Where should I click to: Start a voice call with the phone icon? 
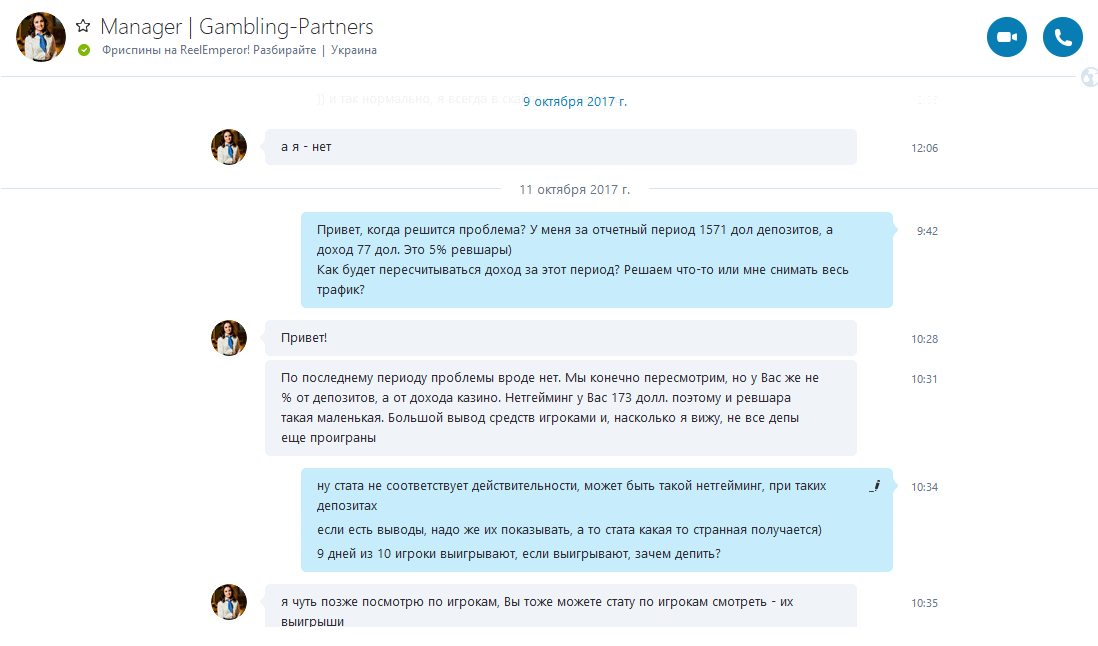point(1062,37)
